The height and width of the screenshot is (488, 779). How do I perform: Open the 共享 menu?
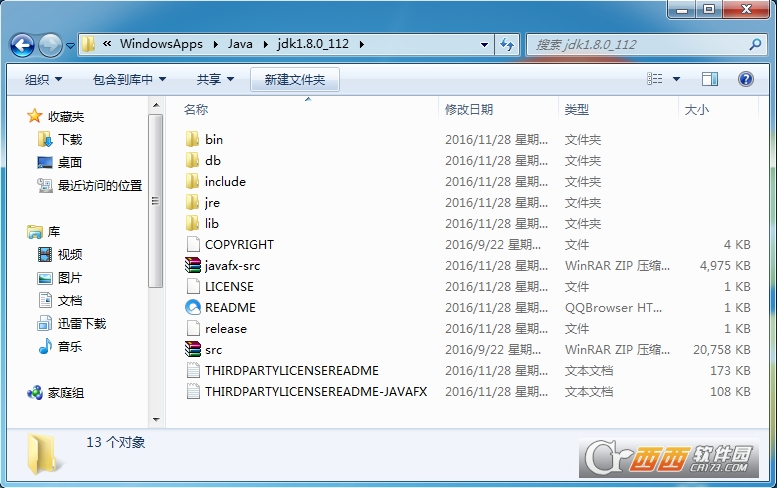tap(215, 80)
